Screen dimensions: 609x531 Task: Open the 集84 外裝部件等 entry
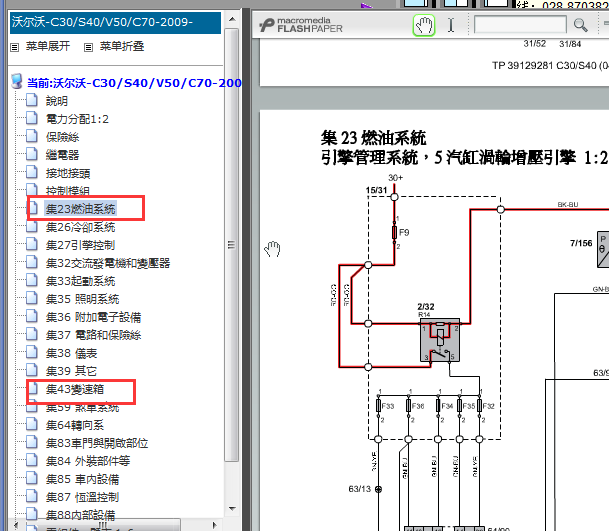88,461
